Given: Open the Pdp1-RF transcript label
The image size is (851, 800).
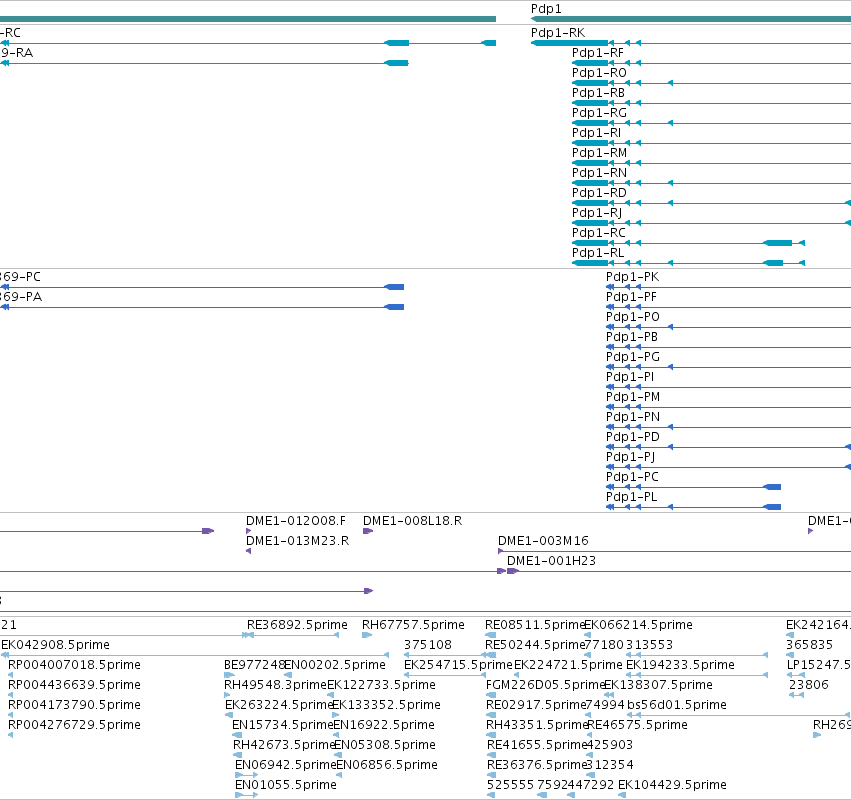Looking at the screenshot, I should [x=598, y=53].
